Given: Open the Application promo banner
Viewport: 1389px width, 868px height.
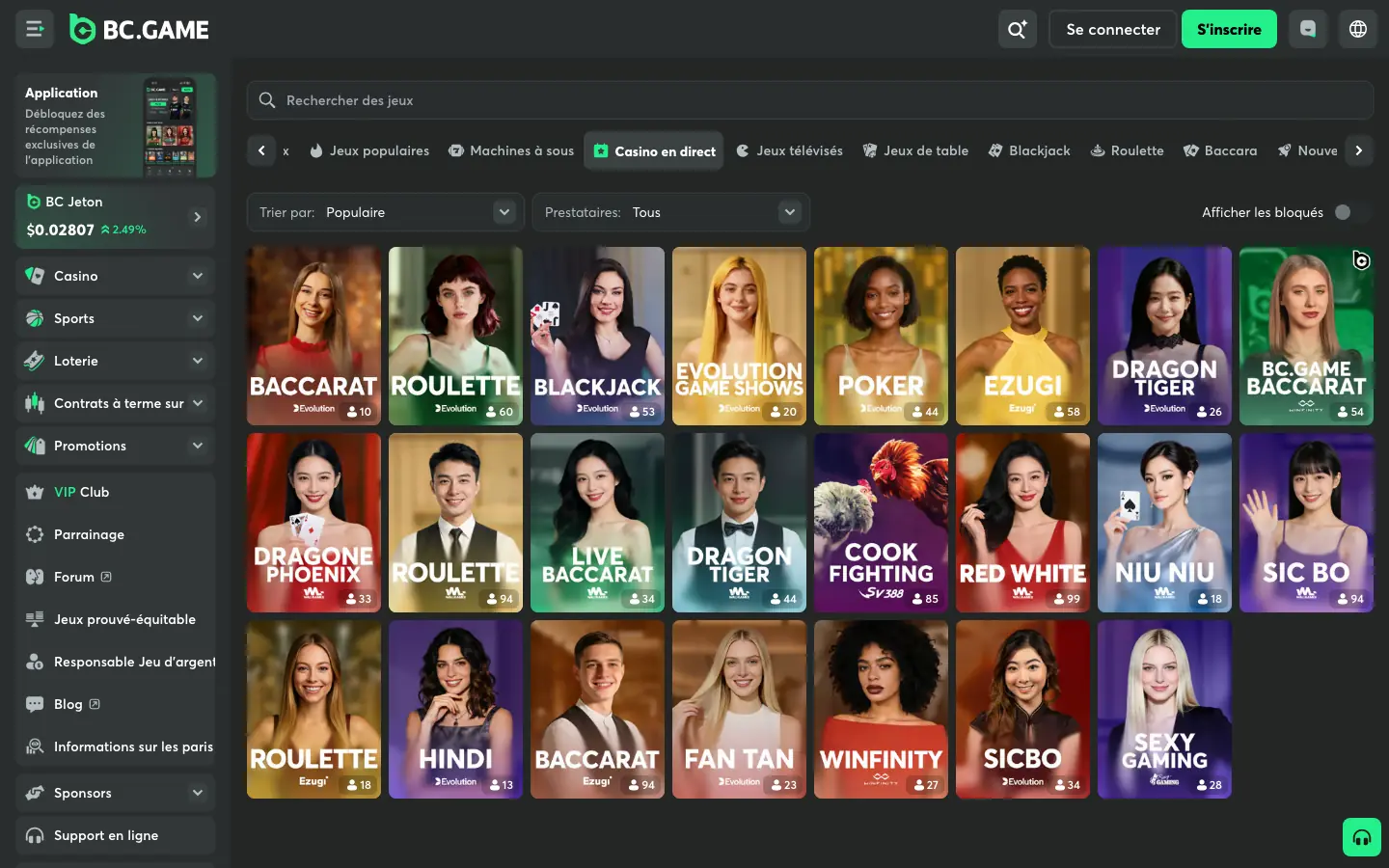Looking at the screenshot, I should [x=116, y=125].
